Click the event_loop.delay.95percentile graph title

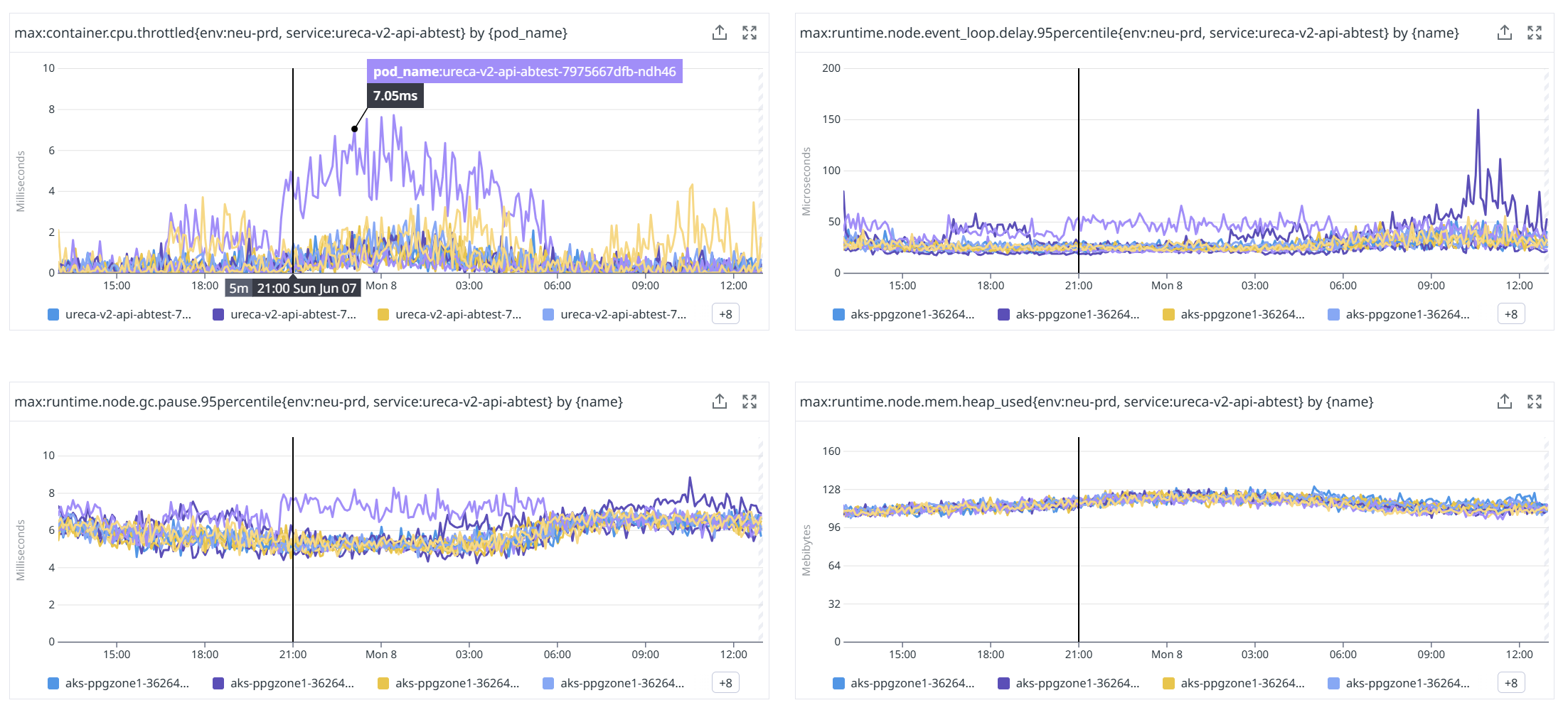pos(1129,33)
